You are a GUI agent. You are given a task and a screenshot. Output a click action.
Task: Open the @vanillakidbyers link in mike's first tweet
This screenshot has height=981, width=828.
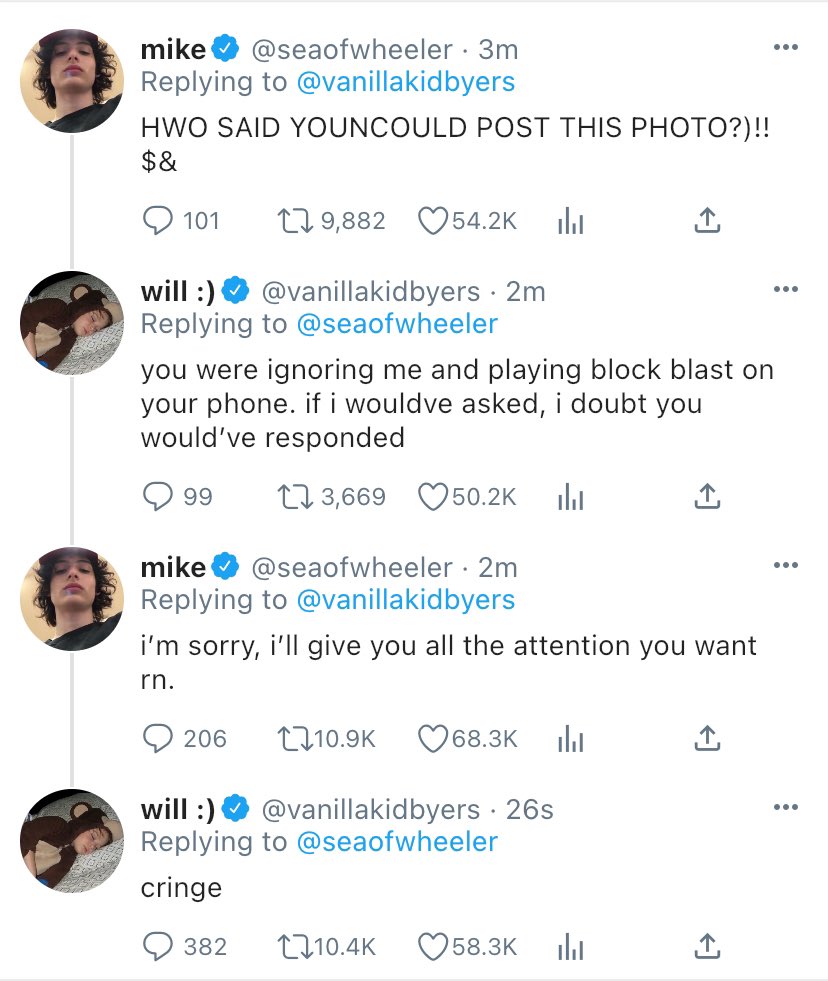[406, 82]
